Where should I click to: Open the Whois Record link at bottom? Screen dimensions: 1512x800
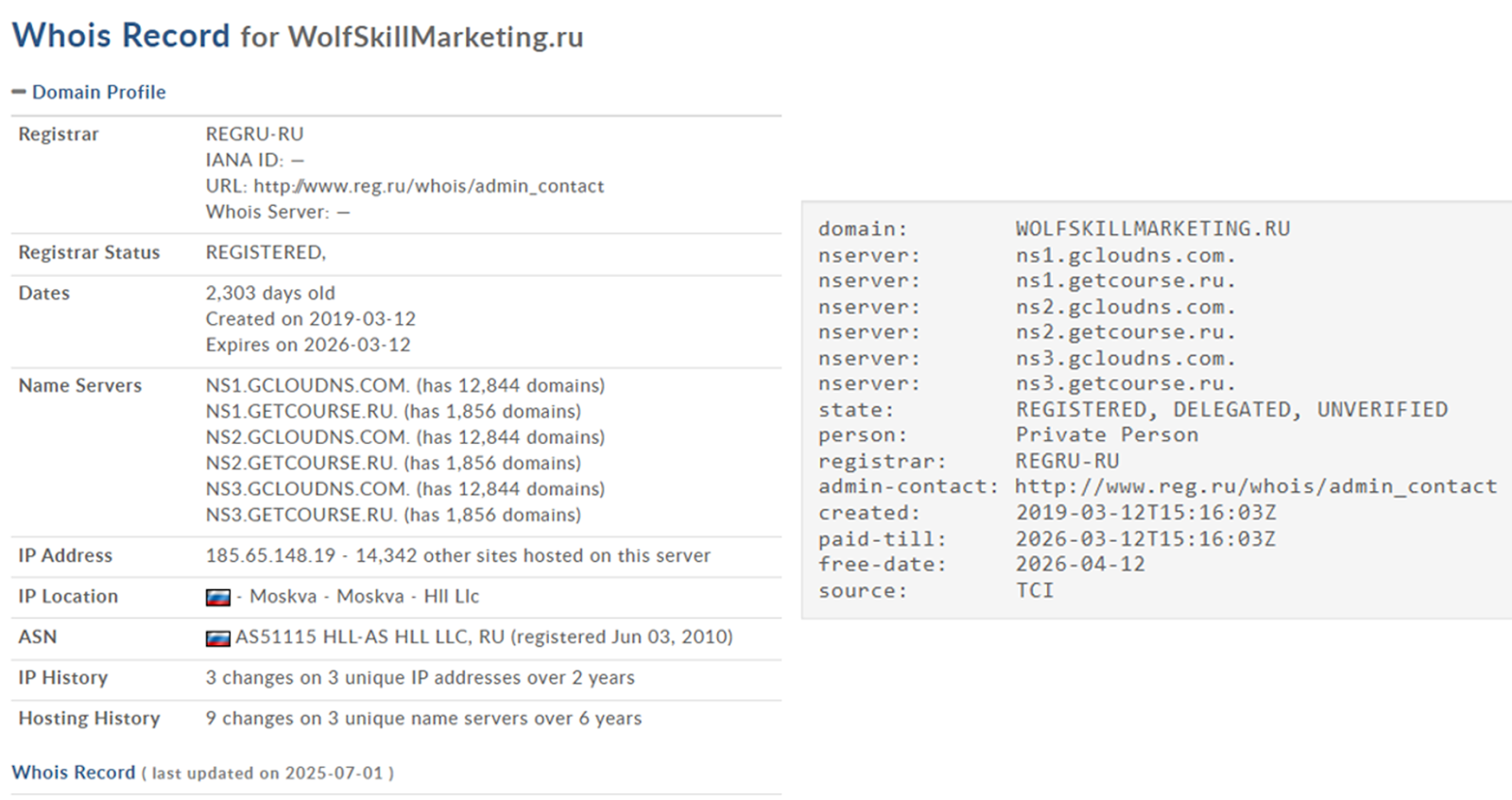click(x=74, y=772)
